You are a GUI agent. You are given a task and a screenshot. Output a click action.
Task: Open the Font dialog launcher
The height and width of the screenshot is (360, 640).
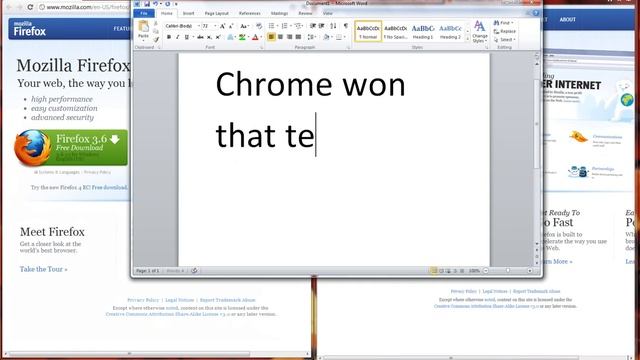click(261, 47)
